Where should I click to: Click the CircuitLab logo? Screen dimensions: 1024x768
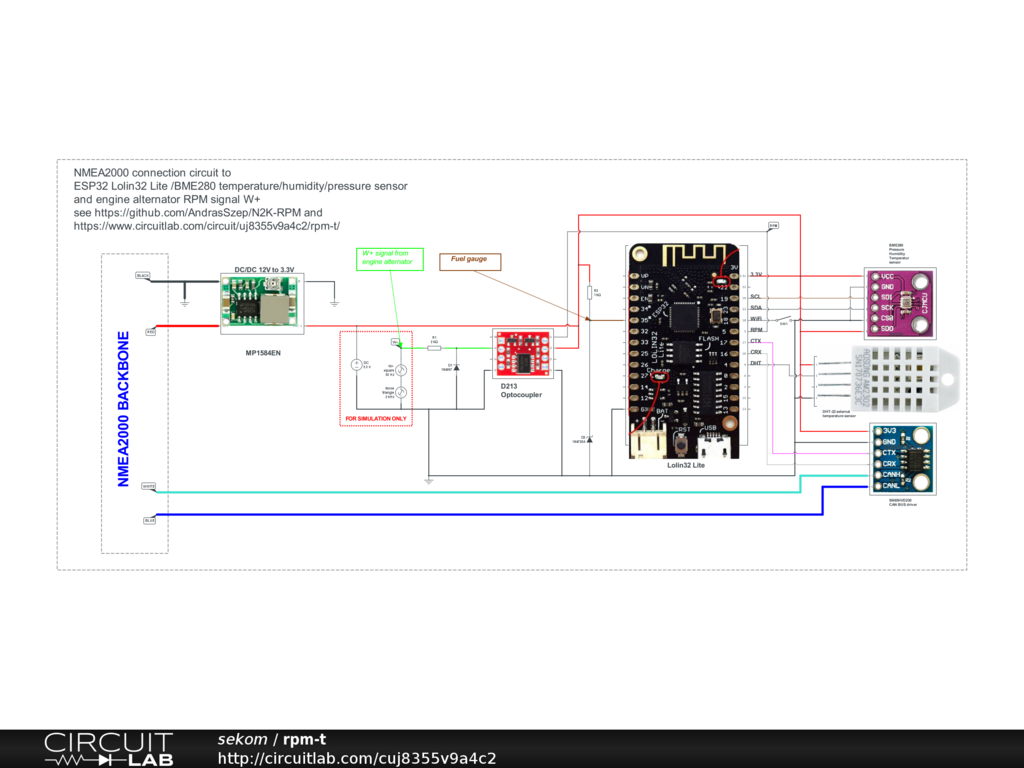[108, 749]
